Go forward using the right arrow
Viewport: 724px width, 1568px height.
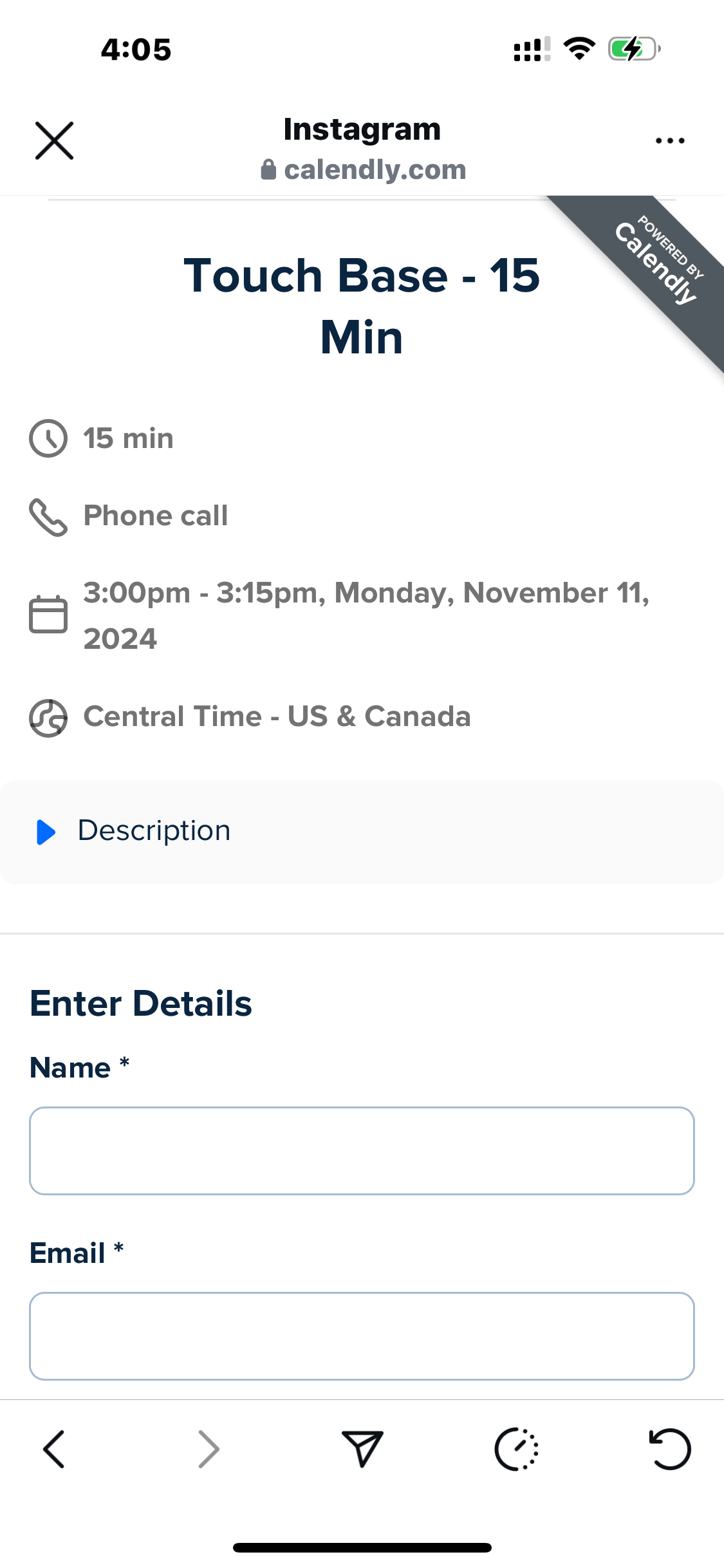point(209,1450)
